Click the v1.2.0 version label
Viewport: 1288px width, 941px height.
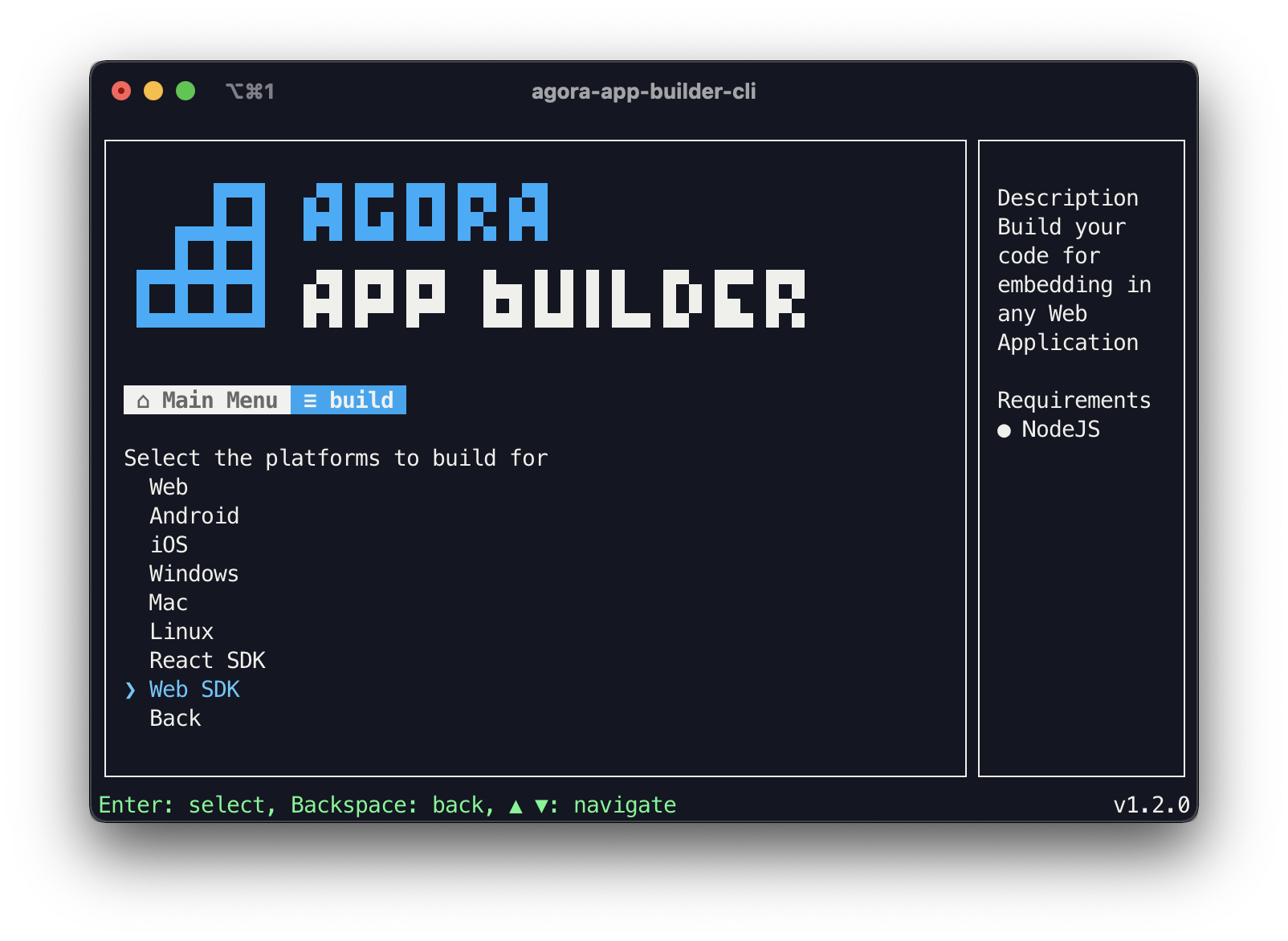pyautogui.click(x=1151, y=805)
